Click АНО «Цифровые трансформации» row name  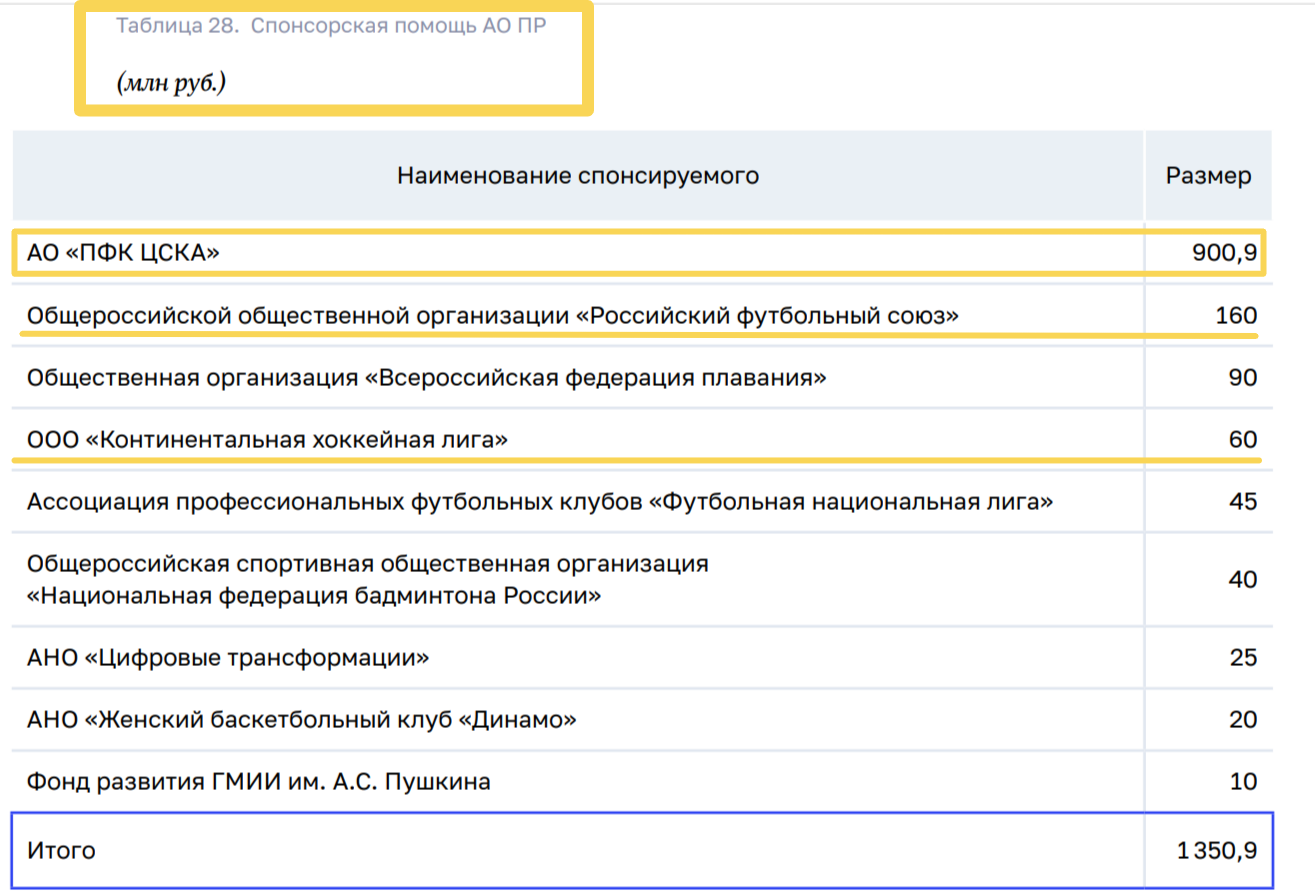(x=228, y=658)
